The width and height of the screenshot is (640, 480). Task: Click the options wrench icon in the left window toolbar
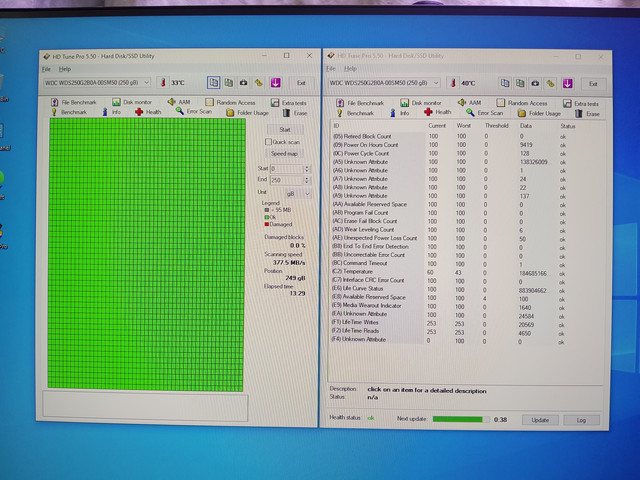[259, 83]
